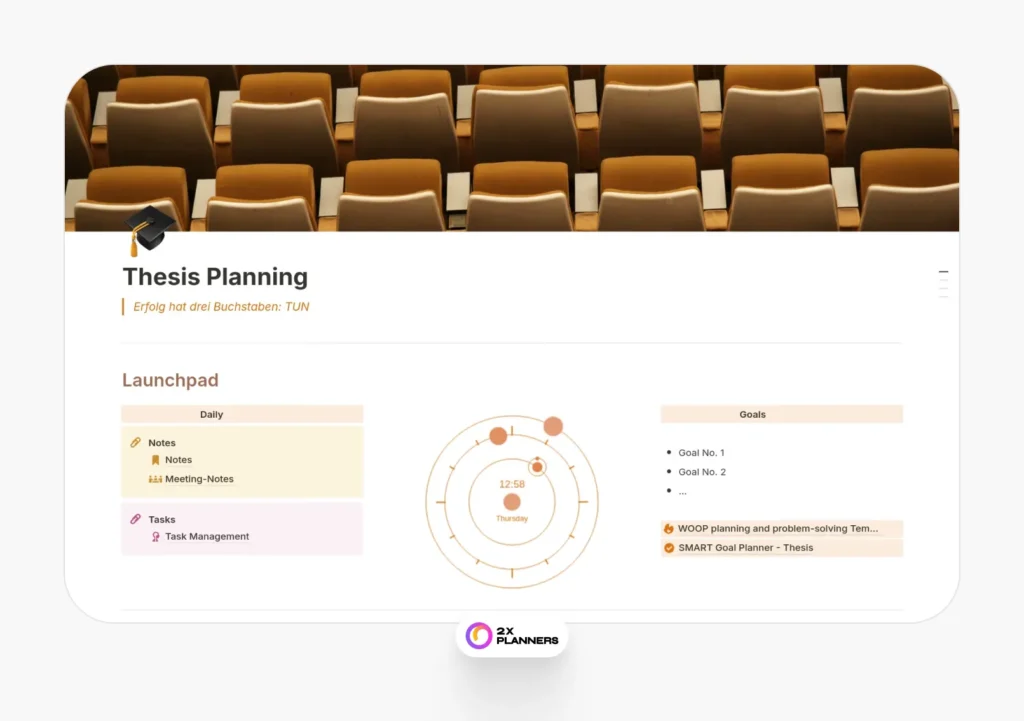
Task: Click the quote Erfolg hat drei Buchstaben TUN
Action: coord(220,306)
